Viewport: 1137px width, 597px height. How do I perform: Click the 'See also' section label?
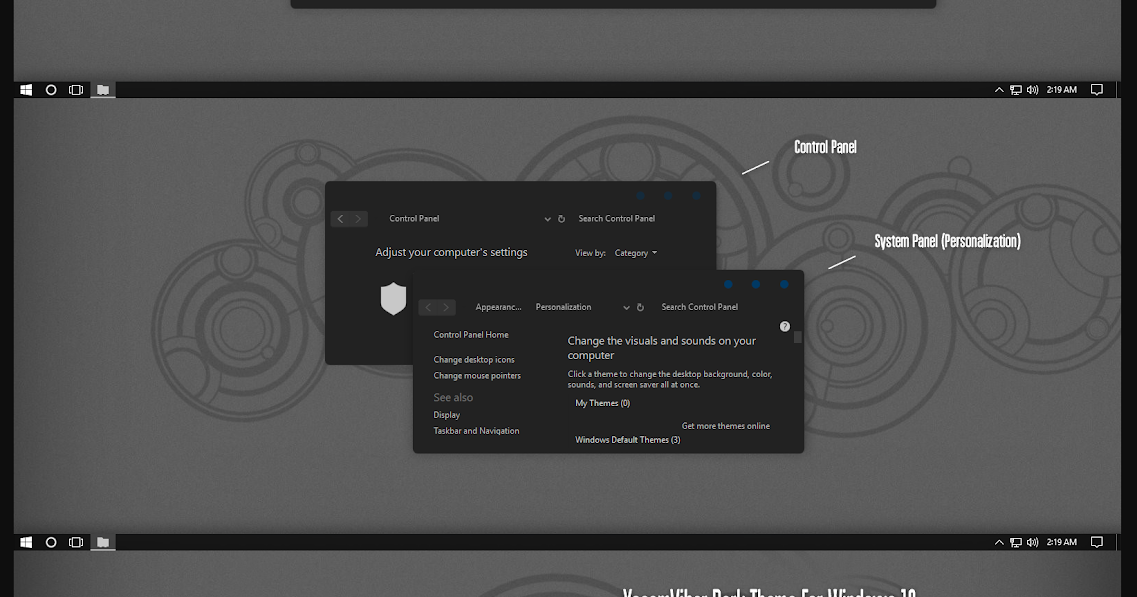coord(453,398)
